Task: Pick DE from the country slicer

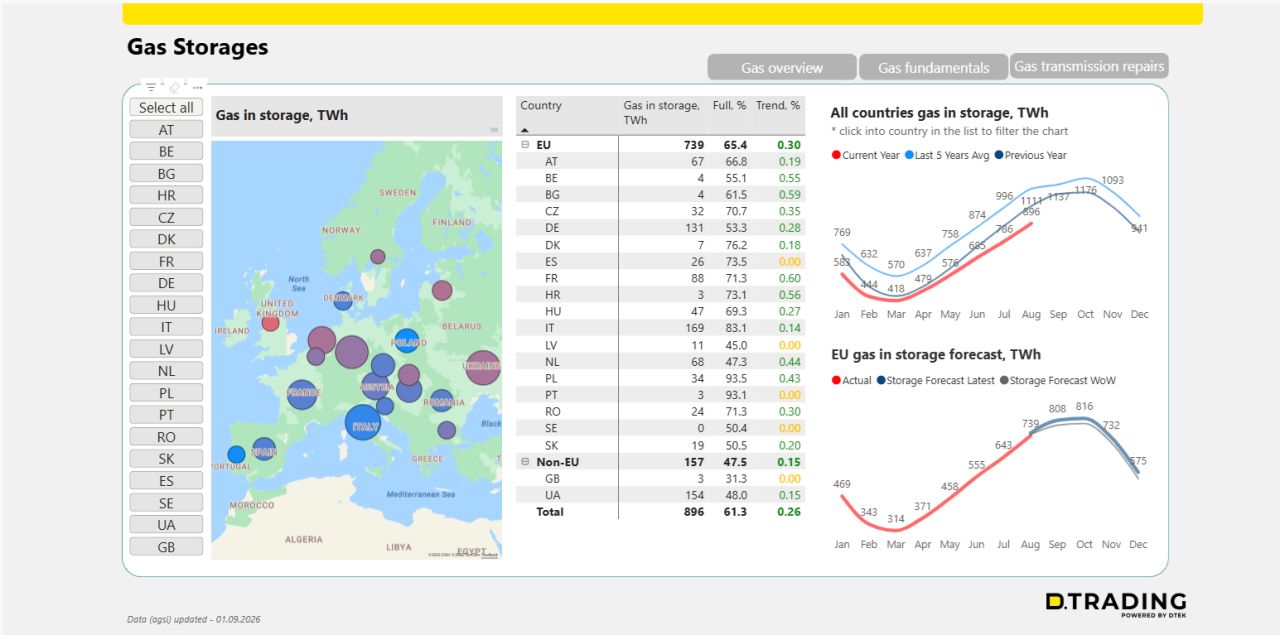Action: 166,283
